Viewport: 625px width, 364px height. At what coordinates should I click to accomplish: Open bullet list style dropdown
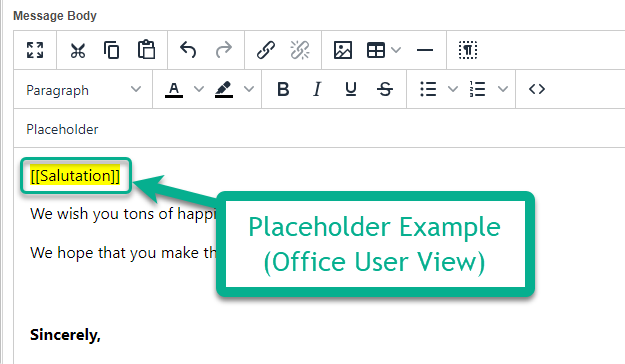click(x=453, y=89)
